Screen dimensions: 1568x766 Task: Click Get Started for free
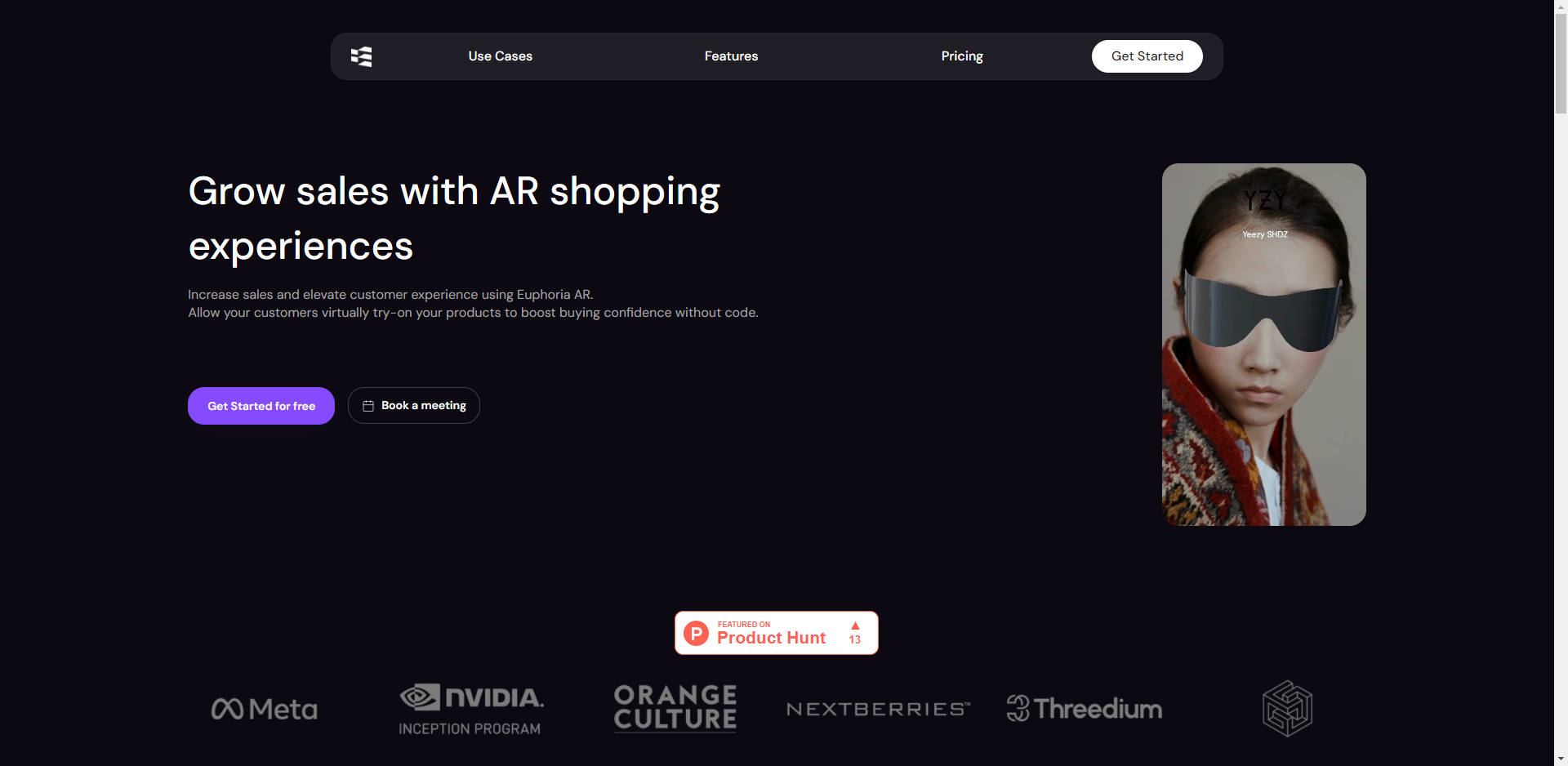[261, 405]
